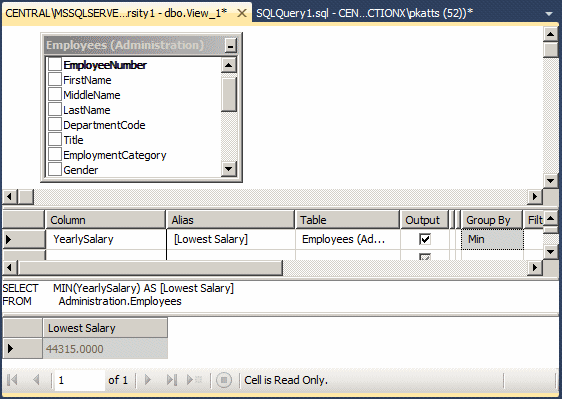Select the YearlySalary row selector arrow
Image resolution: width=562 pixels, height=399 pixels.
(x=24, y=239)
